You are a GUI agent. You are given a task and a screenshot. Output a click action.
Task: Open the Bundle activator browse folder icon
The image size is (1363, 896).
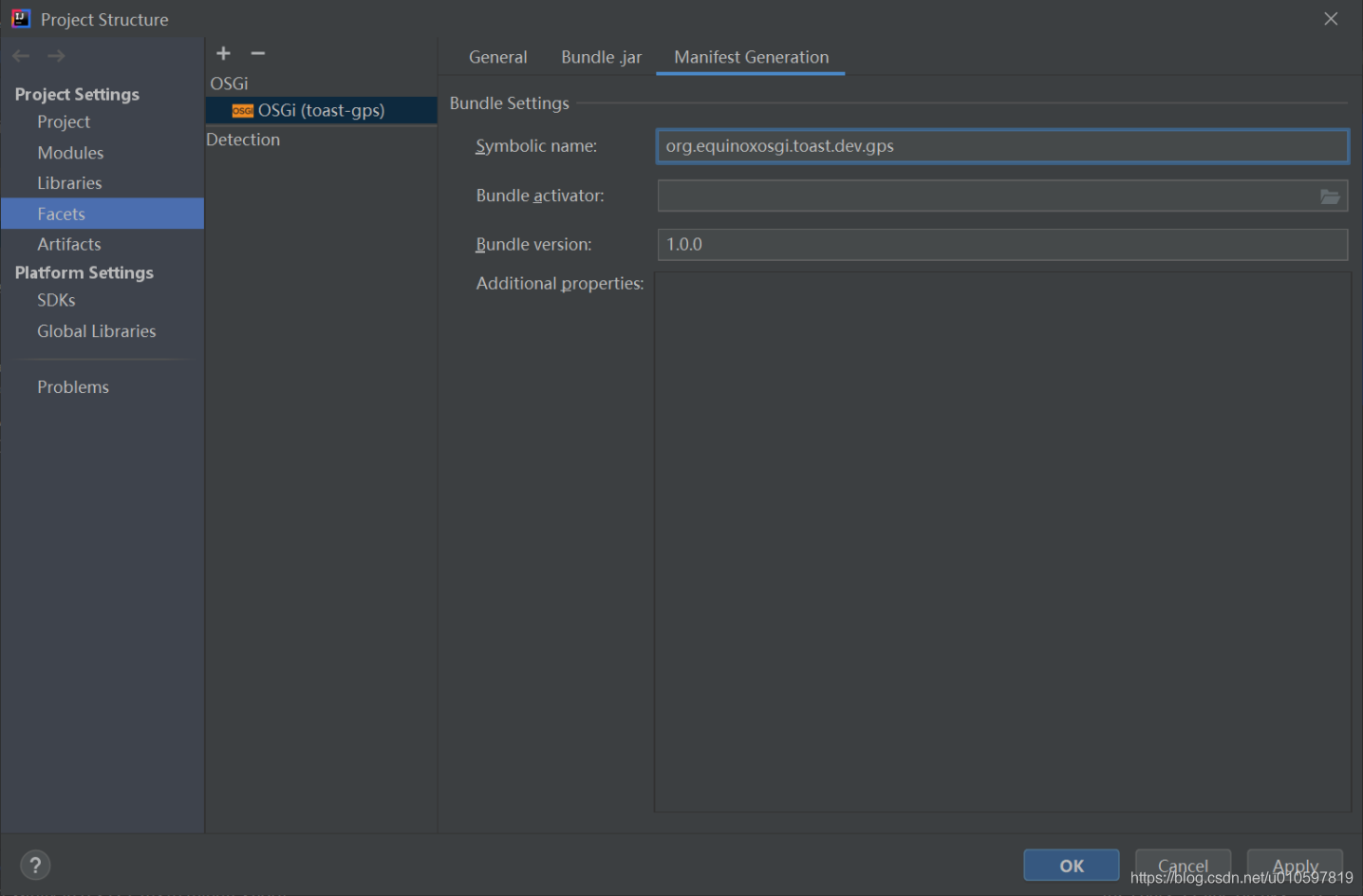(x=1330, y=196)
